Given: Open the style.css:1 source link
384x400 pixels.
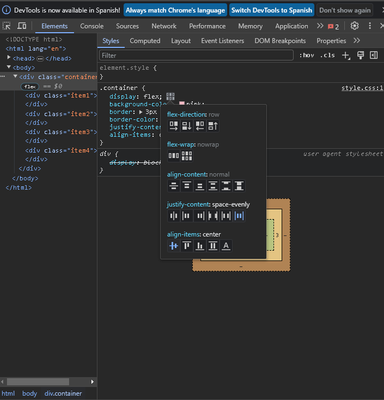Looking at the screenshot, I should (362, 88).
